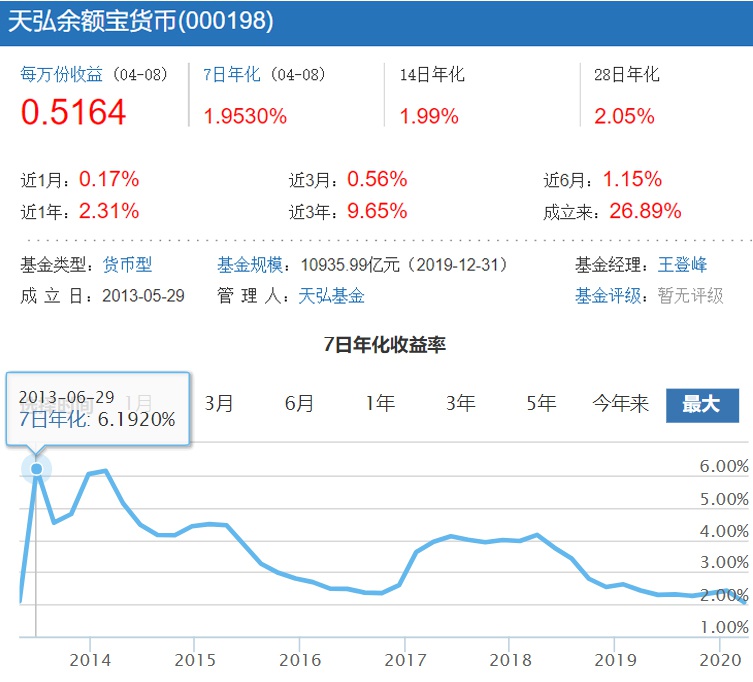Click the 2020 x-axis label
Screen dimensions: 753x682
(x=721, y=660)
